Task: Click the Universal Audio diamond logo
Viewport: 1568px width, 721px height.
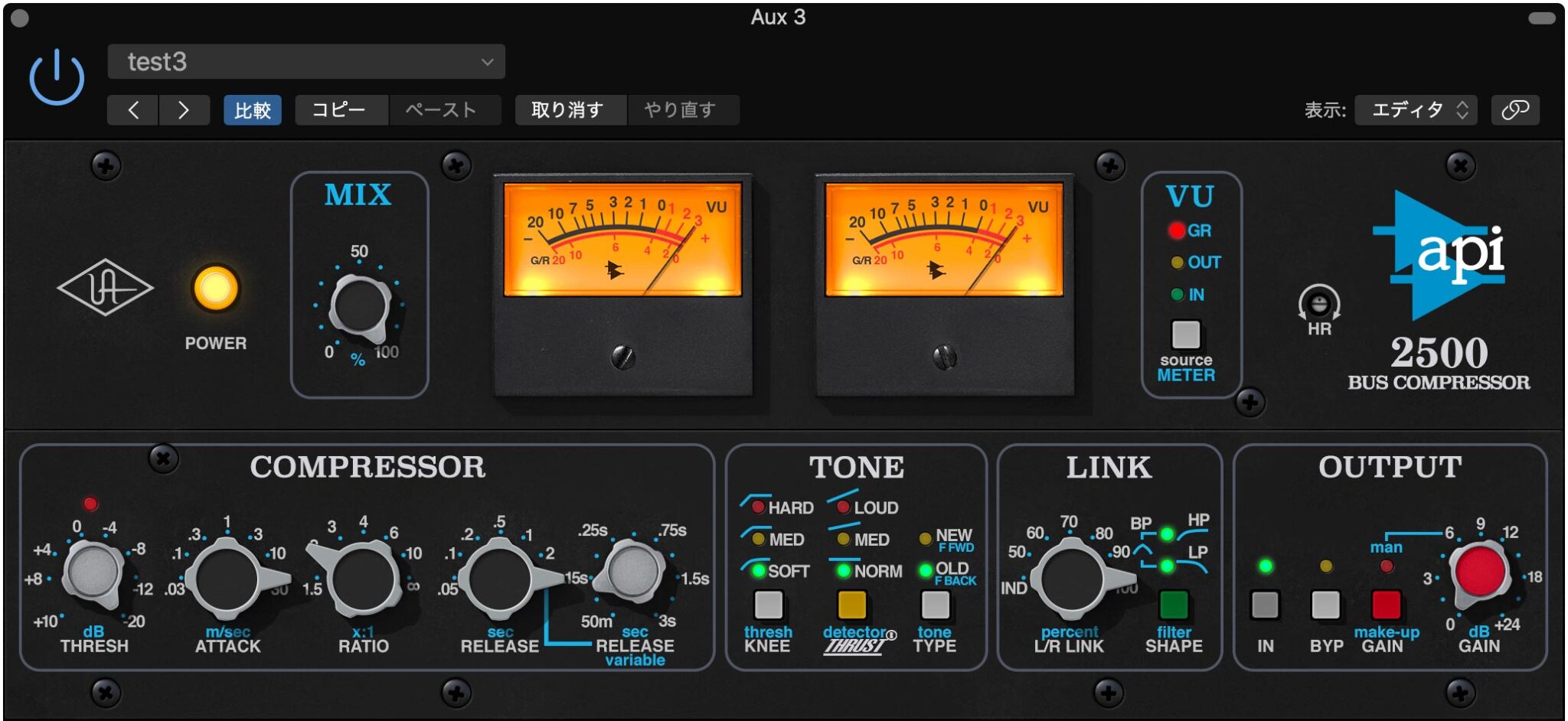Action: click(105, 288)
